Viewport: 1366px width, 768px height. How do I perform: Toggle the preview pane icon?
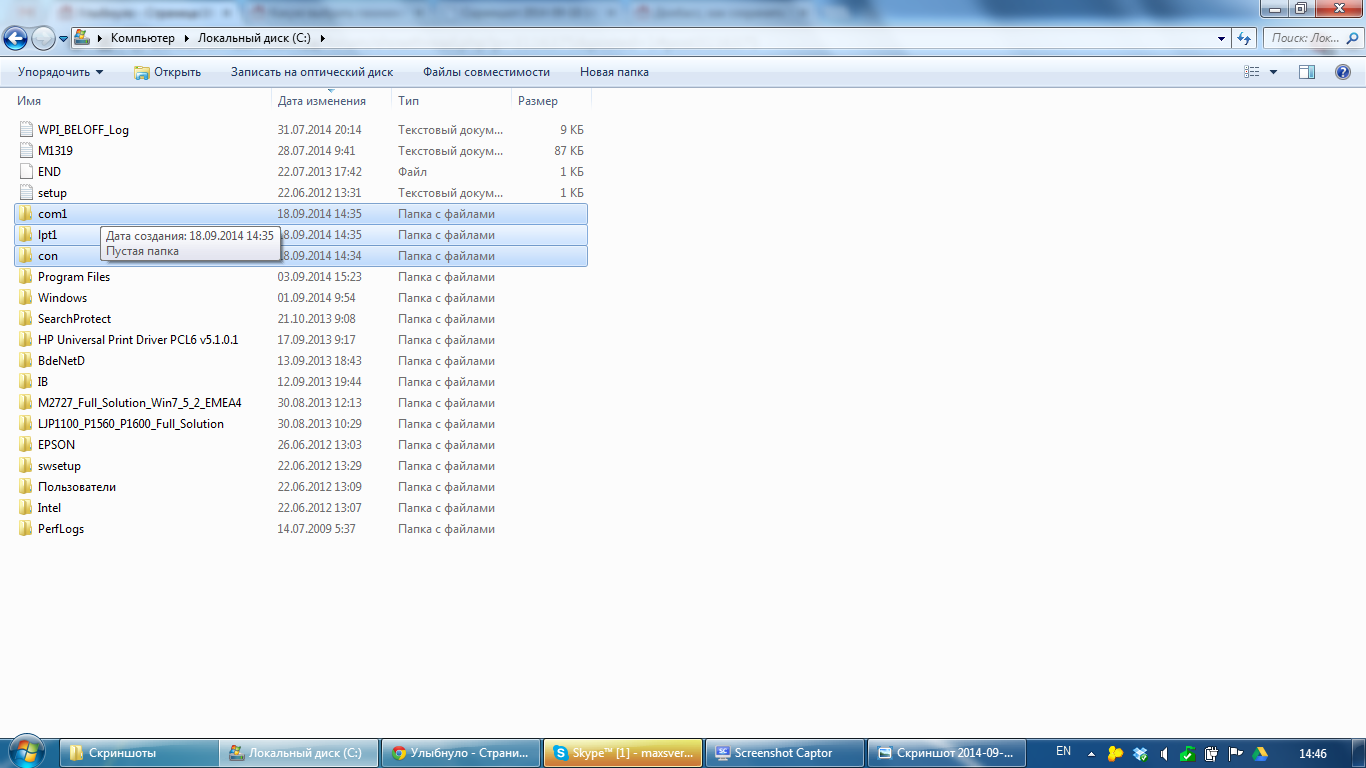click(x=1307, y=72)
